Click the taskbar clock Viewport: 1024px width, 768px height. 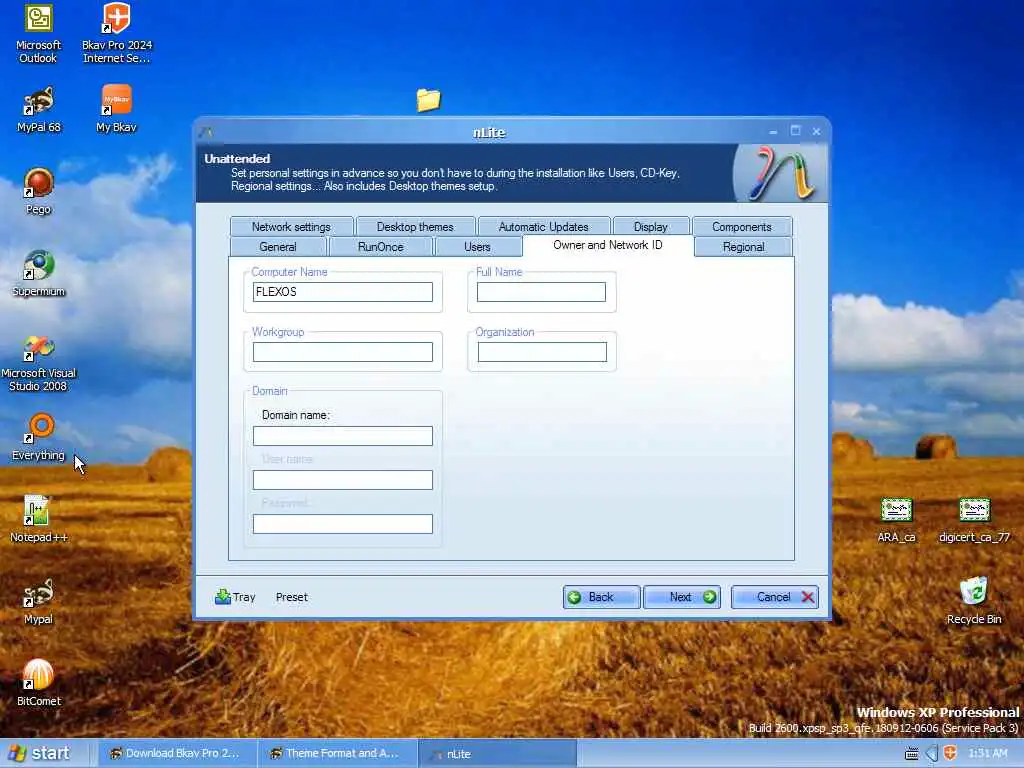point(988,753)
